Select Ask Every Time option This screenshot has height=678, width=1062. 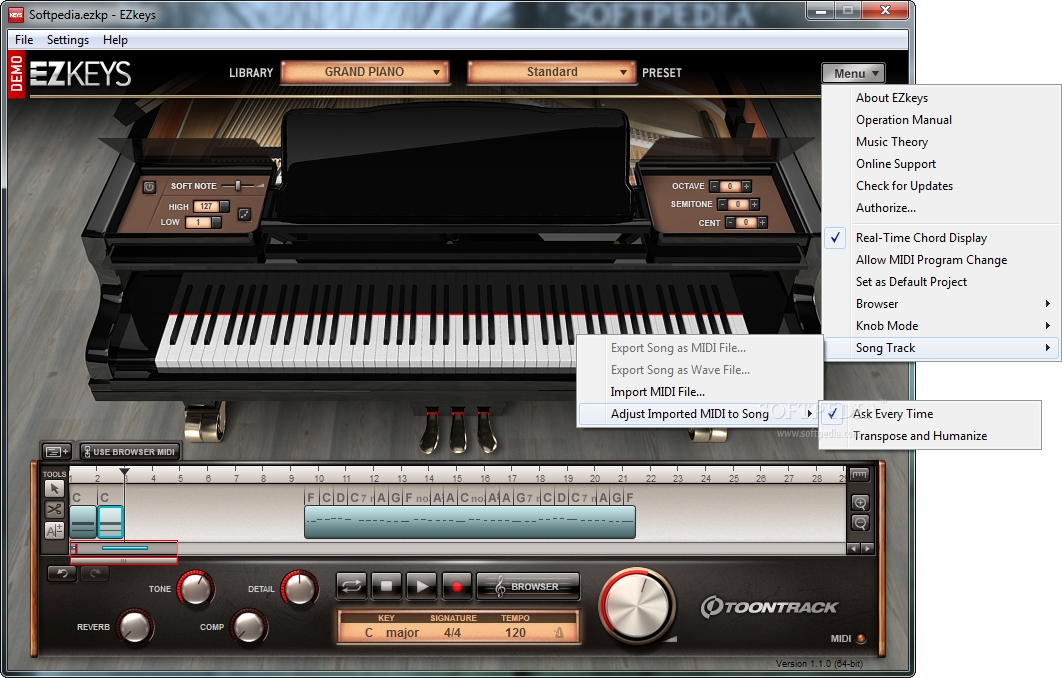click(x=930, y=414)
